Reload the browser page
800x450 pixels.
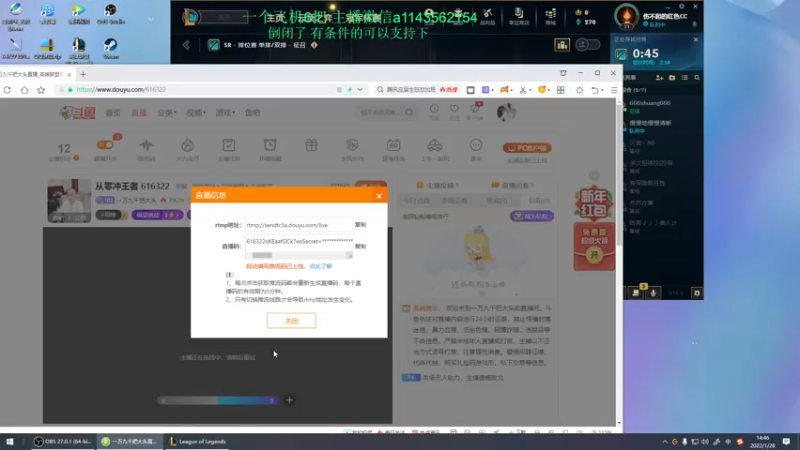7,90
